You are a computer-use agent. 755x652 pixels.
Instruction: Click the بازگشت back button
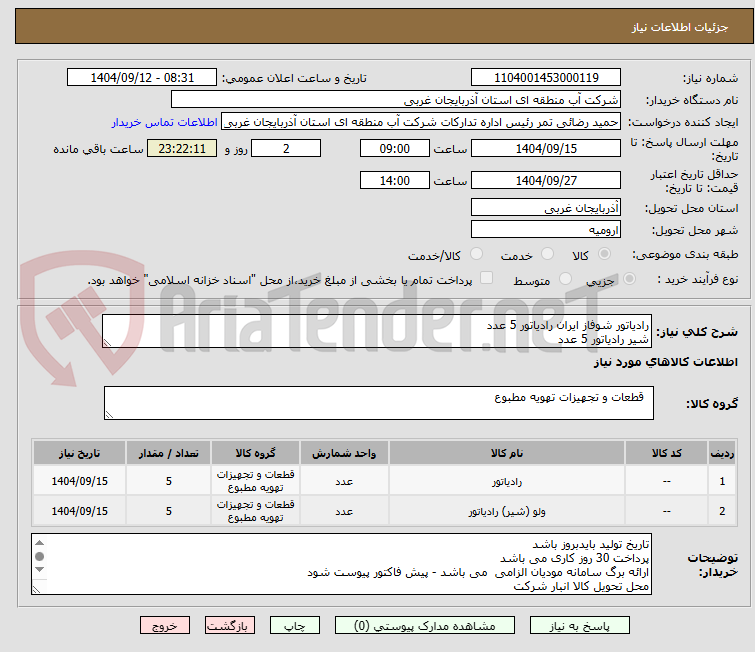point(229,626)
